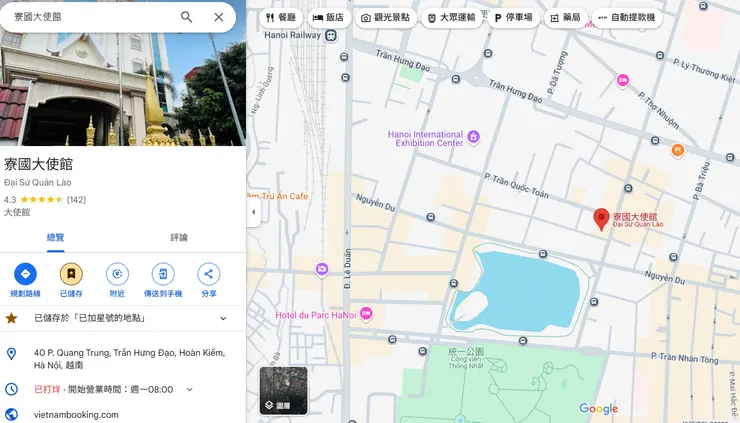Click the Trú Ấn Cafe map label
The width and height of the screenshot is (740, 423).
278,196
